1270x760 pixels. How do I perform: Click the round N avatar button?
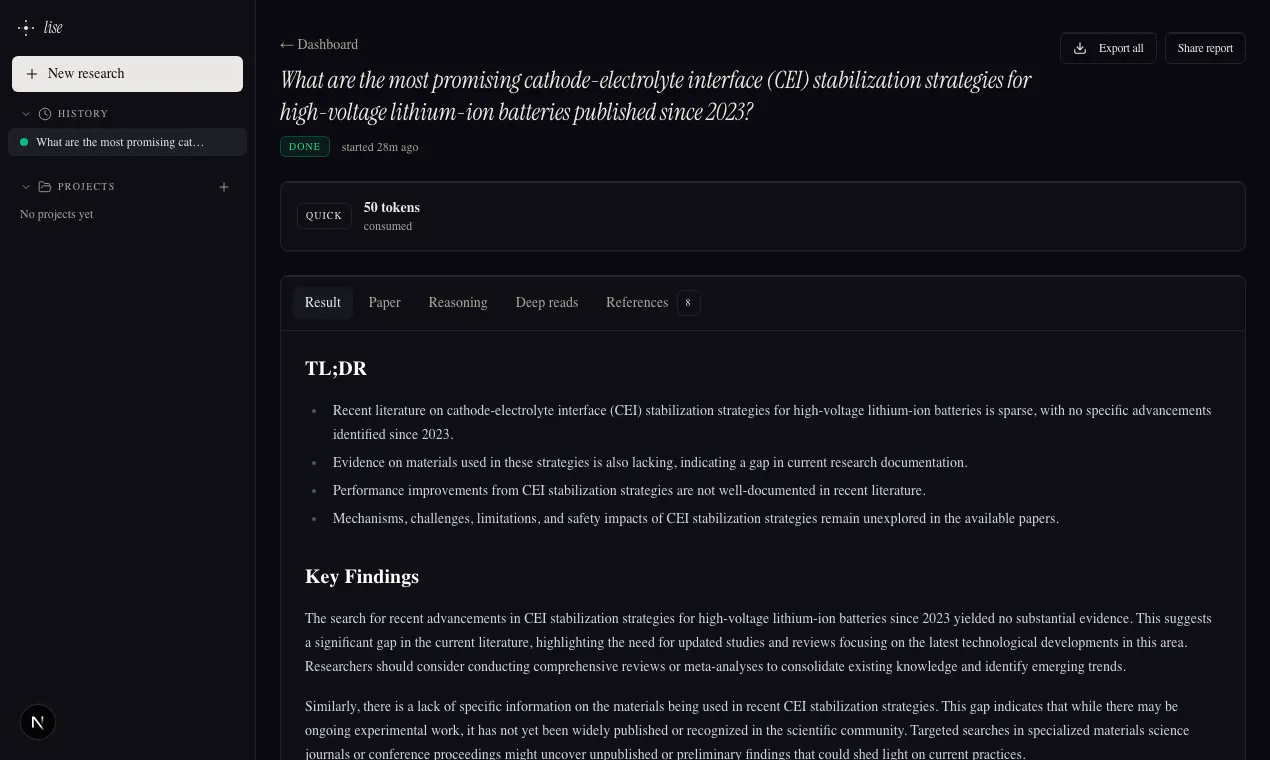pyautogui.click(x=38, y=722)
